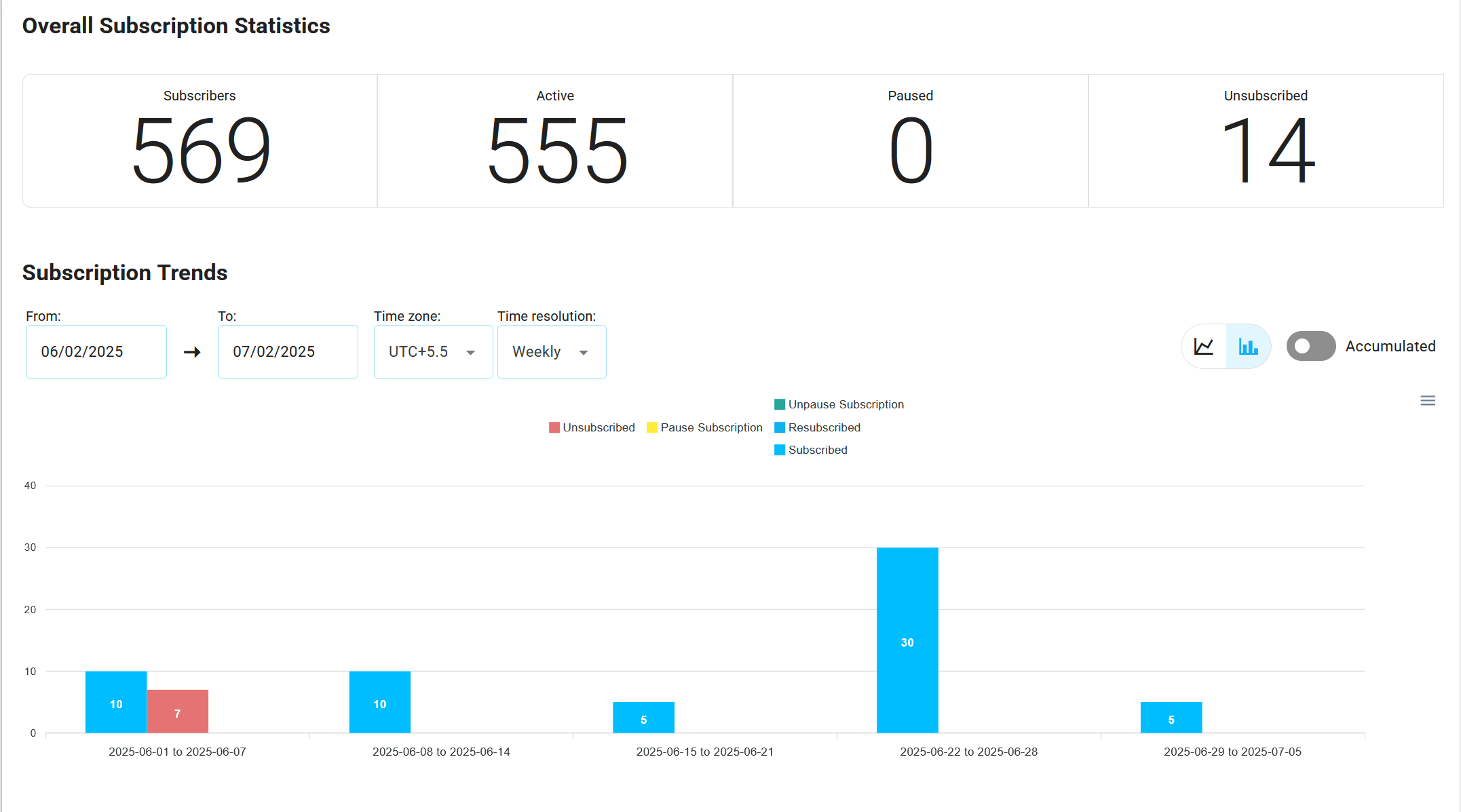Viewport: 1461px width, 812px height.
Task: Switch to the bar chart view
Action: tap(1249, 346)
